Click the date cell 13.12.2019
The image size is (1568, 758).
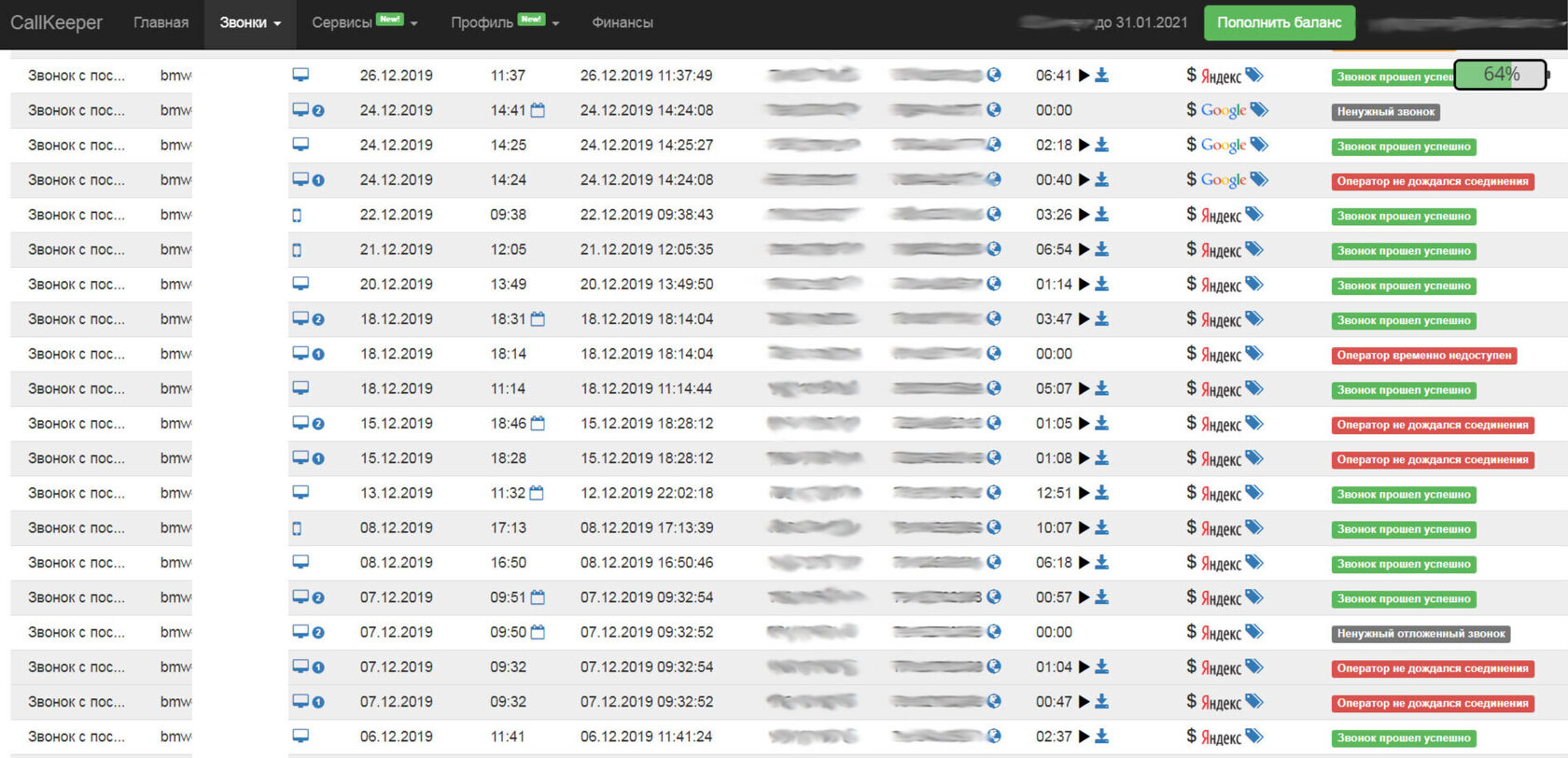pos(397,494)
